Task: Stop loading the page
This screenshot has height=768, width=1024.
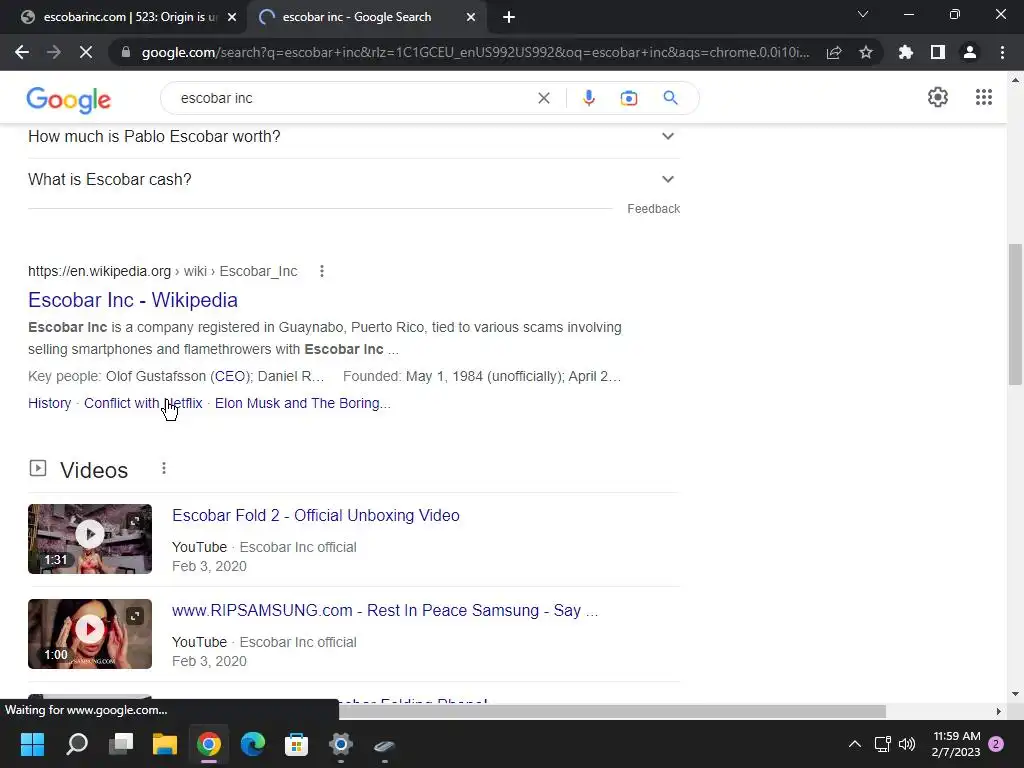Action: 86,52
